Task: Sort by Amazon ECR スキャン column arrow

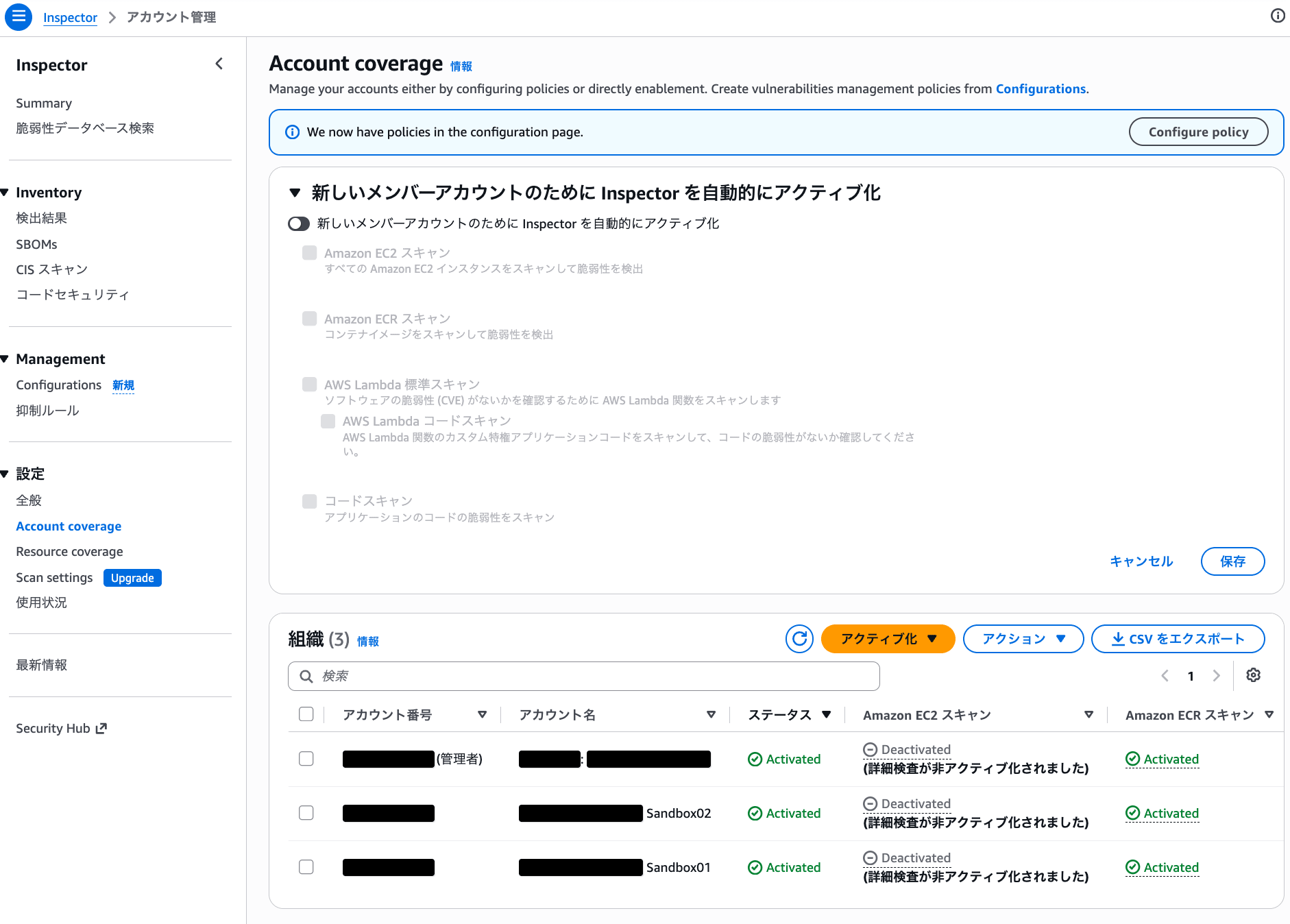Action: 1269,715
